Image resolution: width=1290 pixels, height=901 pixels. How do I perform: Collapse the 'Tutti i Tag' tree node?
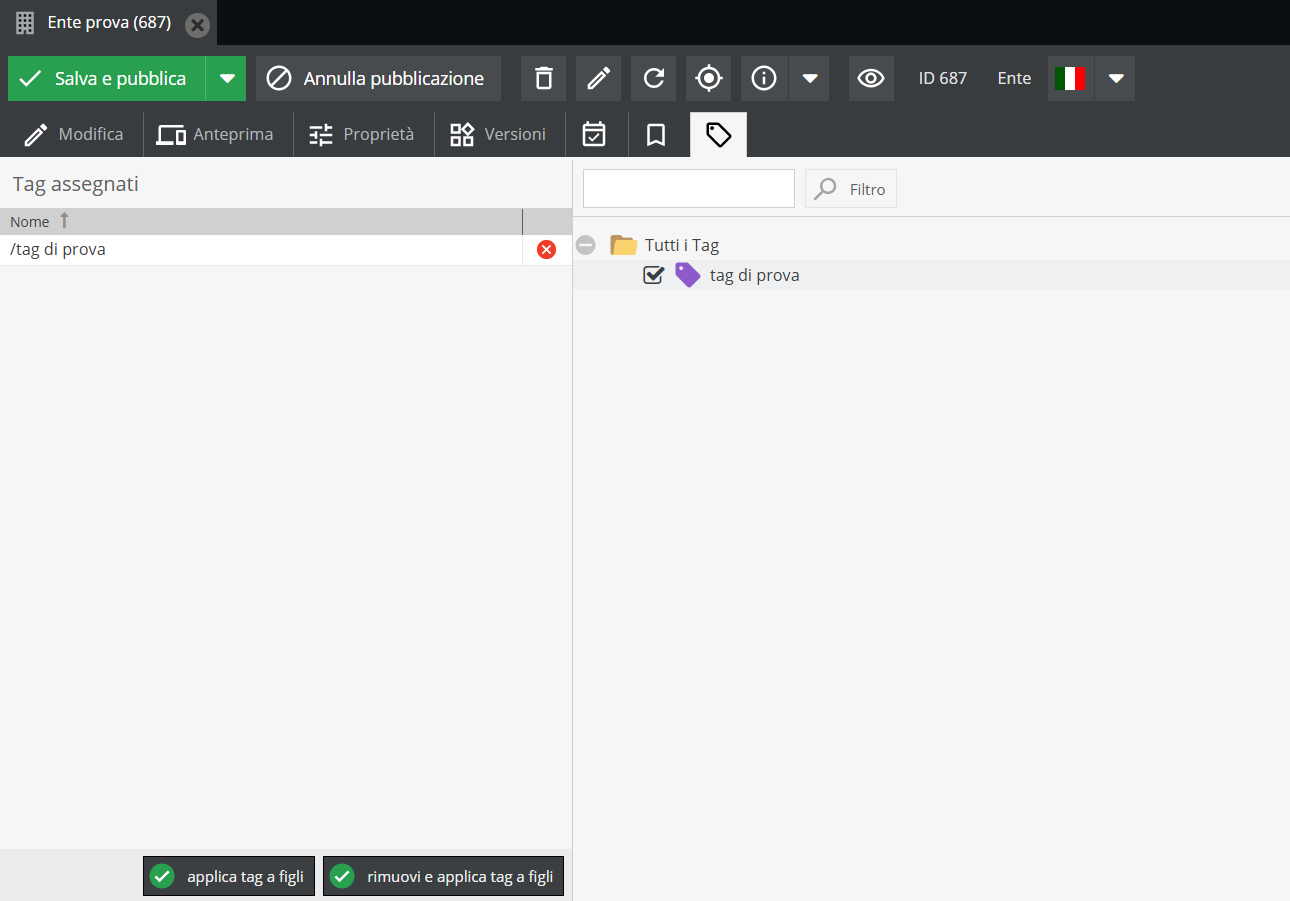pos(586,245)
